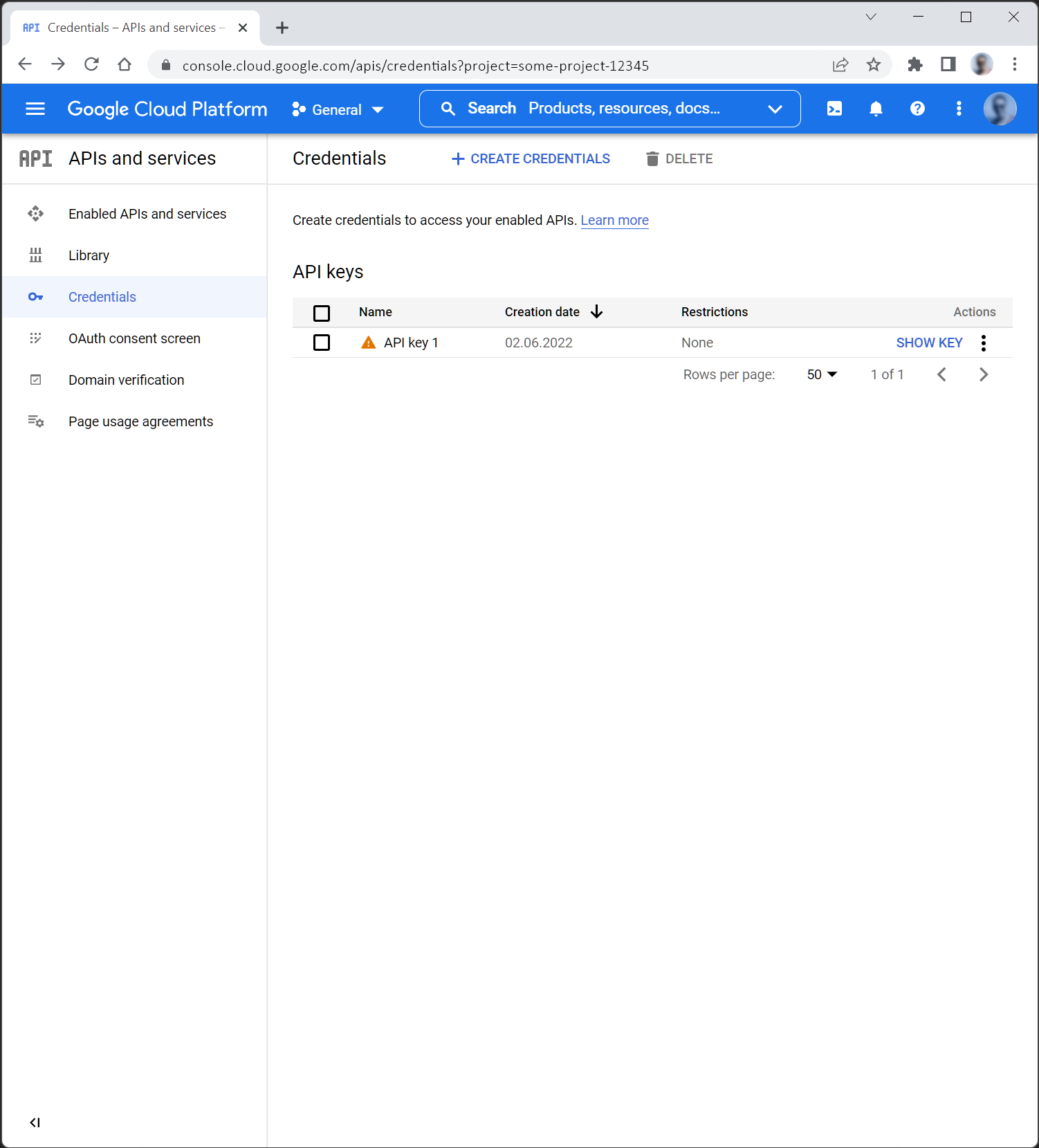The width and height of the screenshot is (1039, 1148).
Task: Collapse the left sidebar panel
Action: [x=35, y=1122]
